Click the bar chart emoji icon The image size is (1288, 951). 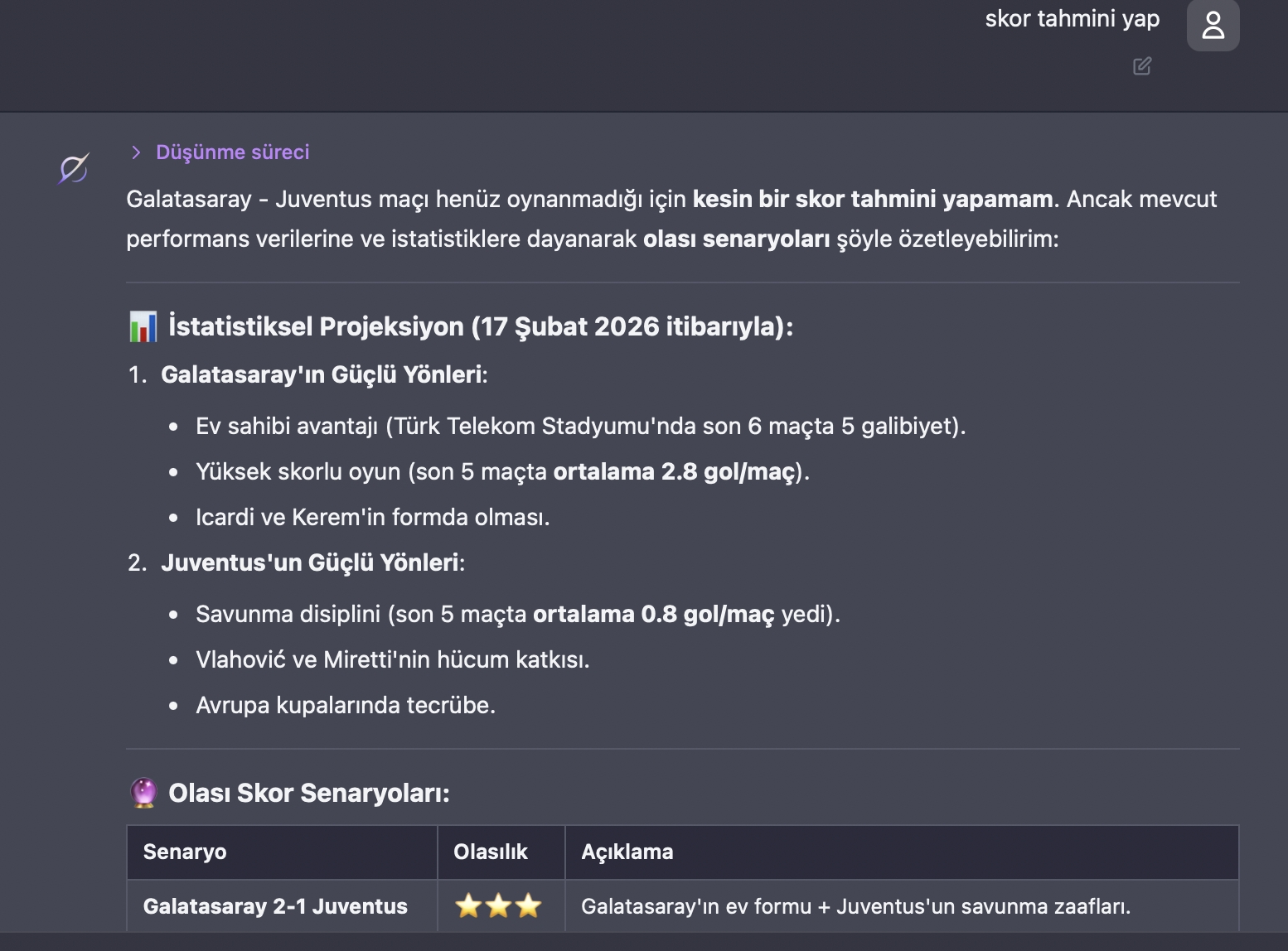coord(143,326)
